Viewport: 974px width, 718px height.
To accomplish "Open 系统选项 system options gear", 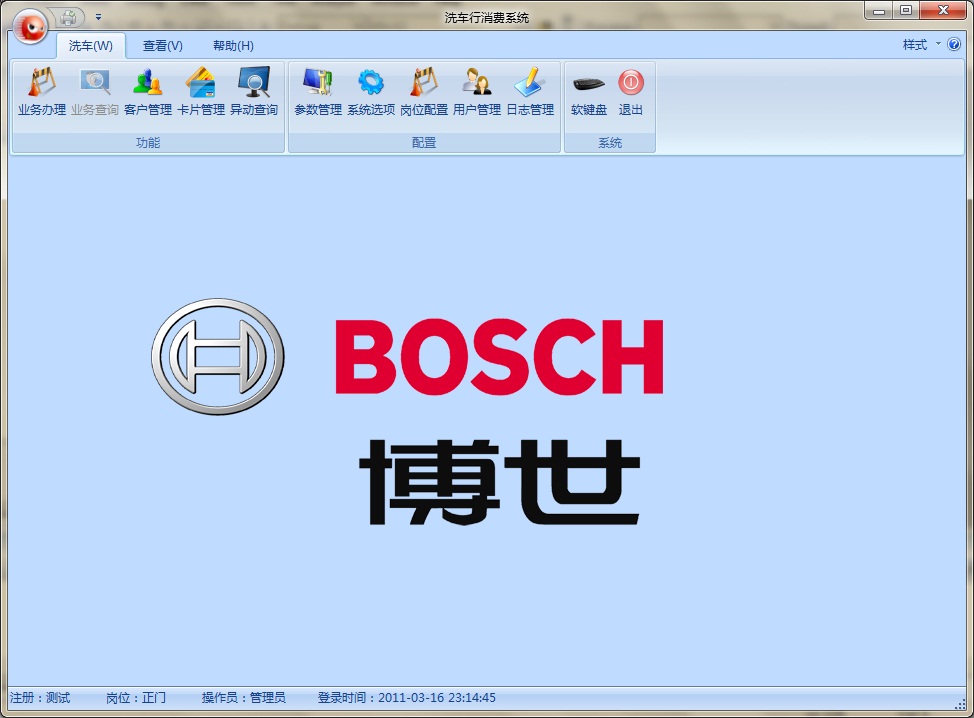I will [371, 92].
